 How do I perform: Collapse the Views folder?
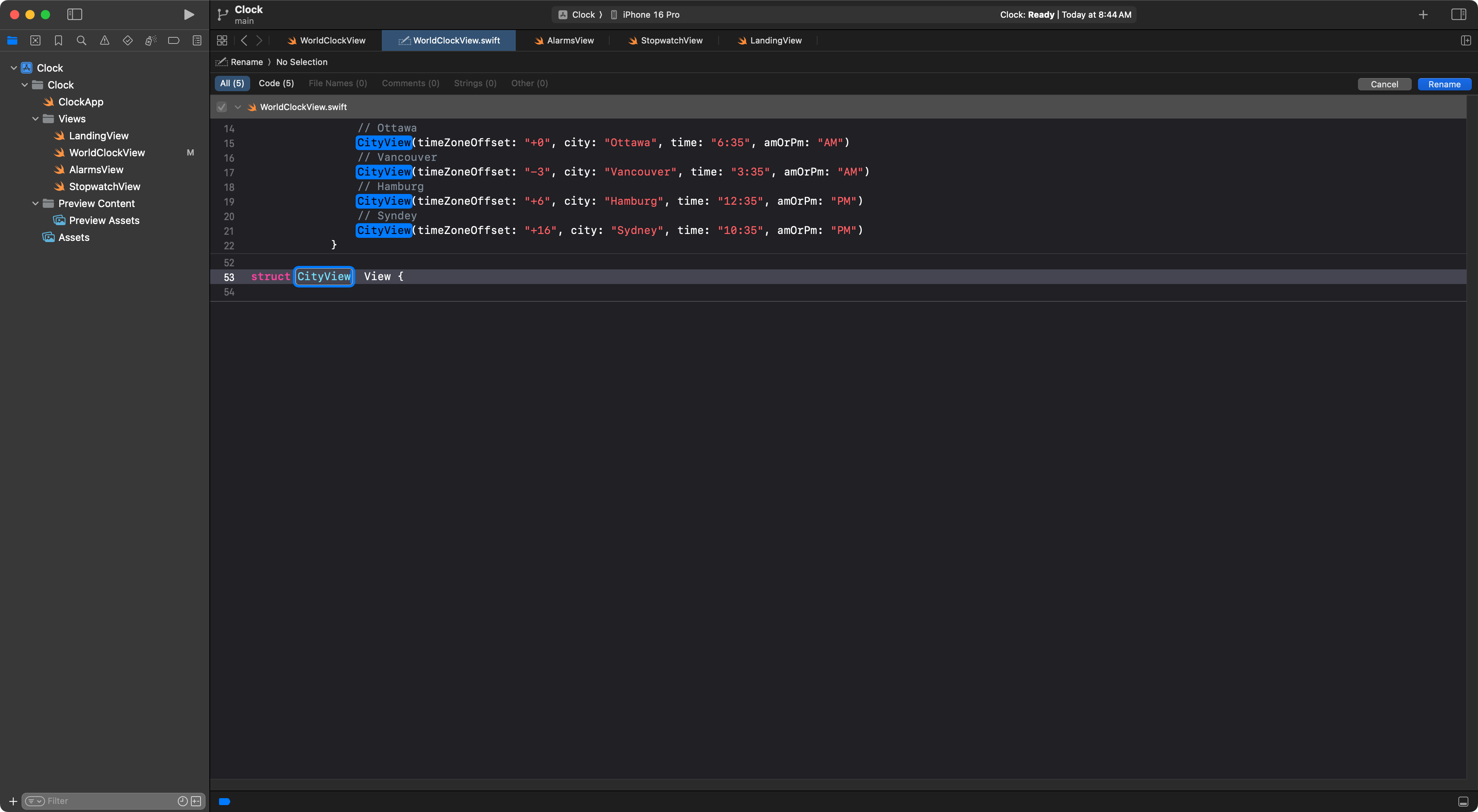35,119
